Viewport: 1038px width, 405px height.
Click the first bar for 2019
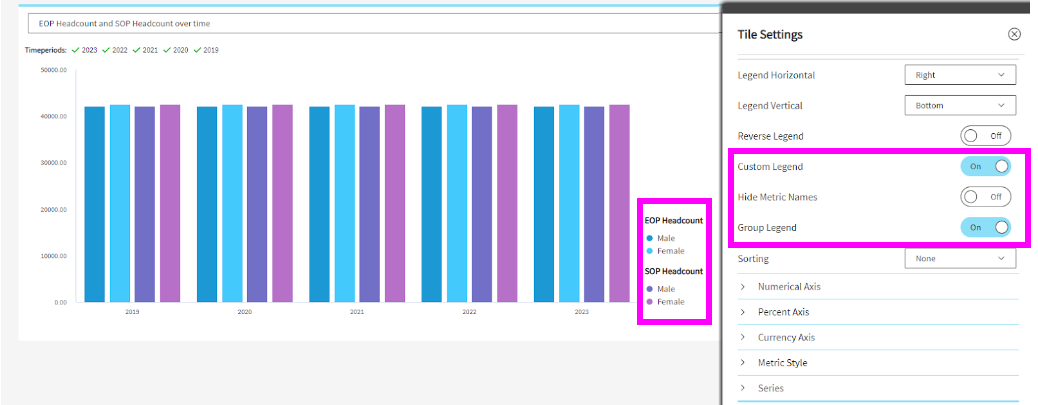[94, 204]
